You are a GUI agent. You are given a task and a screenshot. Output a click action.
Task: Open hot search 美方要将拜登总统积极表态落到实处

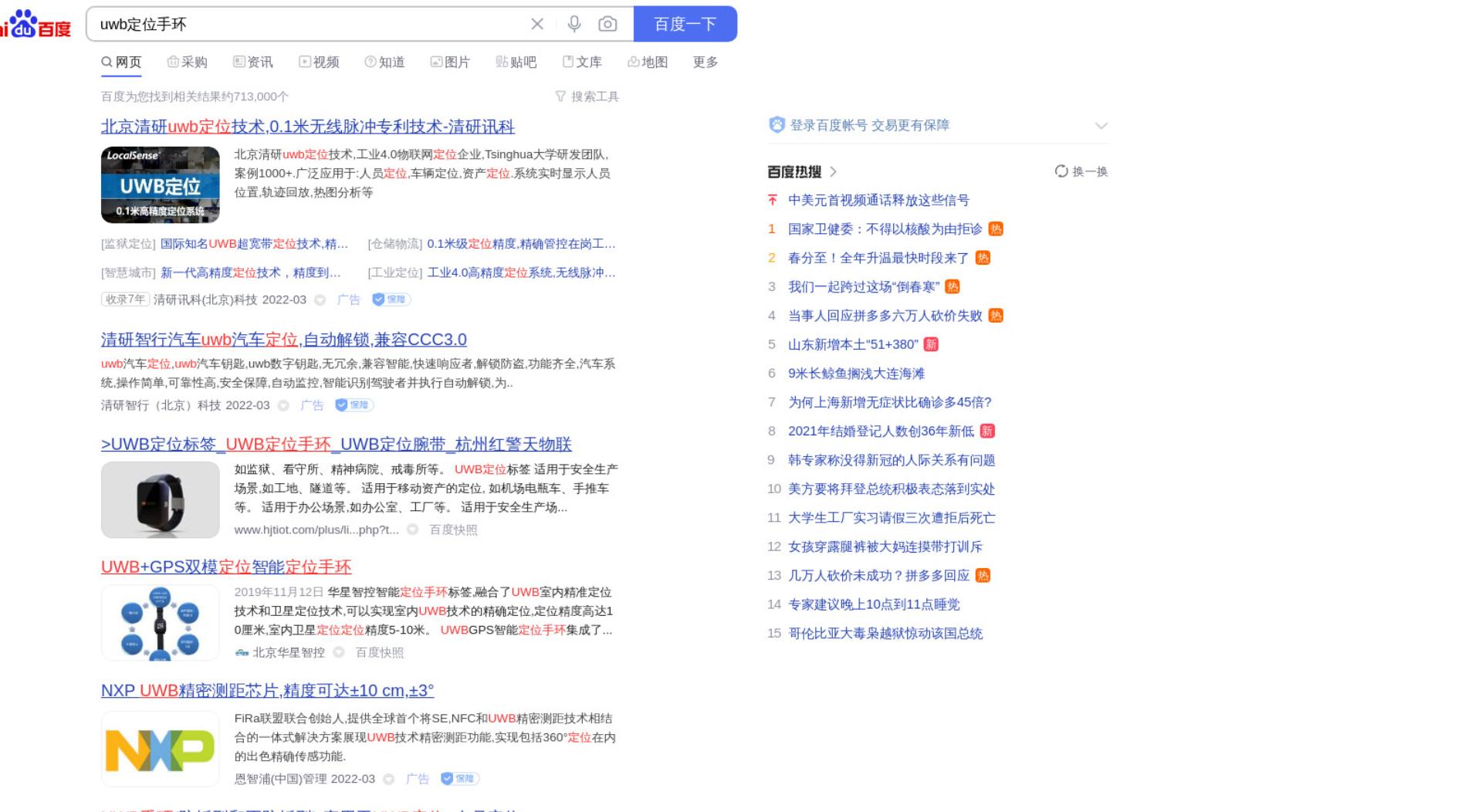[x=892, y=489]
